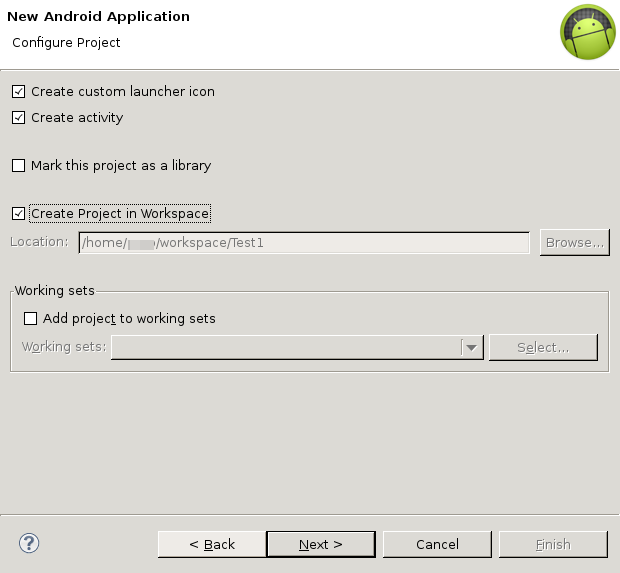Click the Browse... button
620x573 pixels.
pyautogui.click(x=575, y=242)
